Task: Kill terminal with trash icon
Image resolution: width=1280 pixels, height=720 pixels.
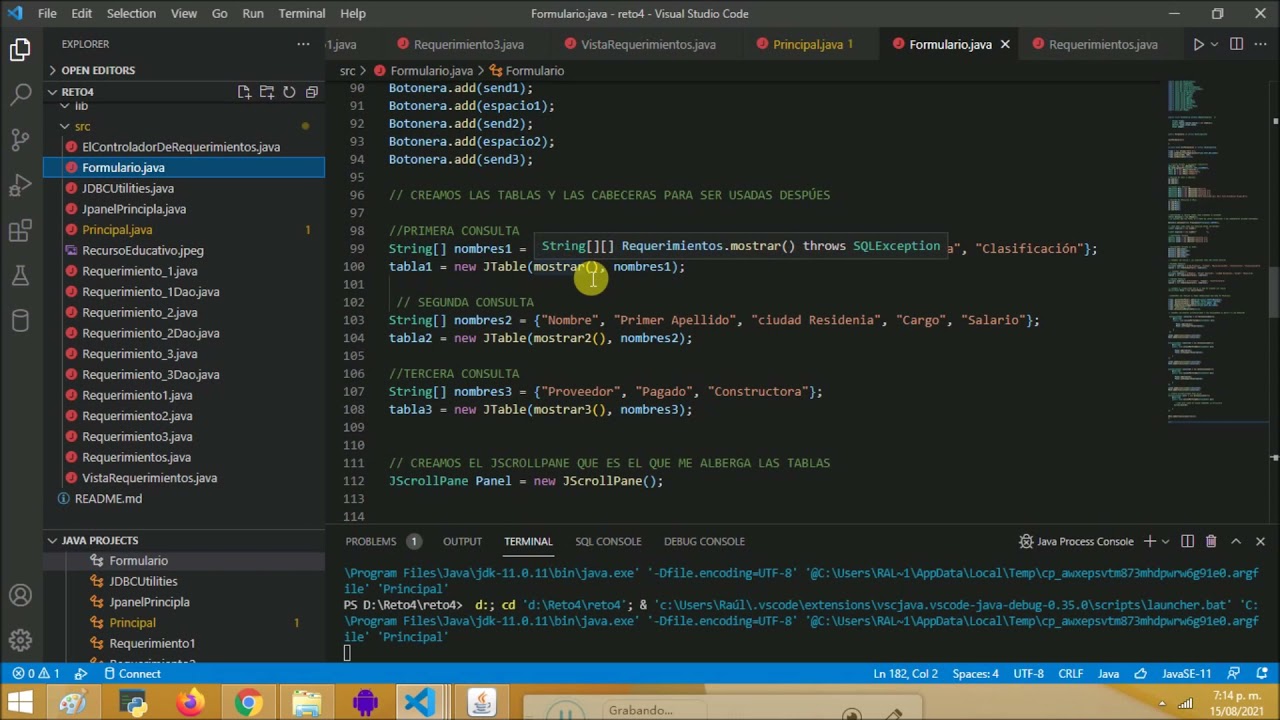Action: [x=1211, y=541]
